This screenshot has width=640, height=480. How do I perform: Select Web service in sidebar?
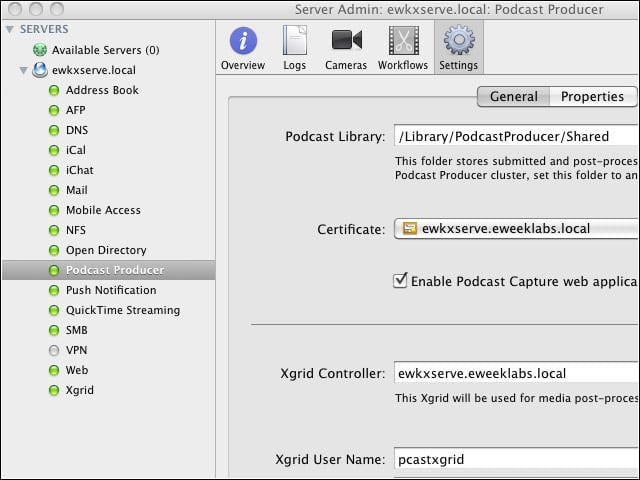[77, 370]
